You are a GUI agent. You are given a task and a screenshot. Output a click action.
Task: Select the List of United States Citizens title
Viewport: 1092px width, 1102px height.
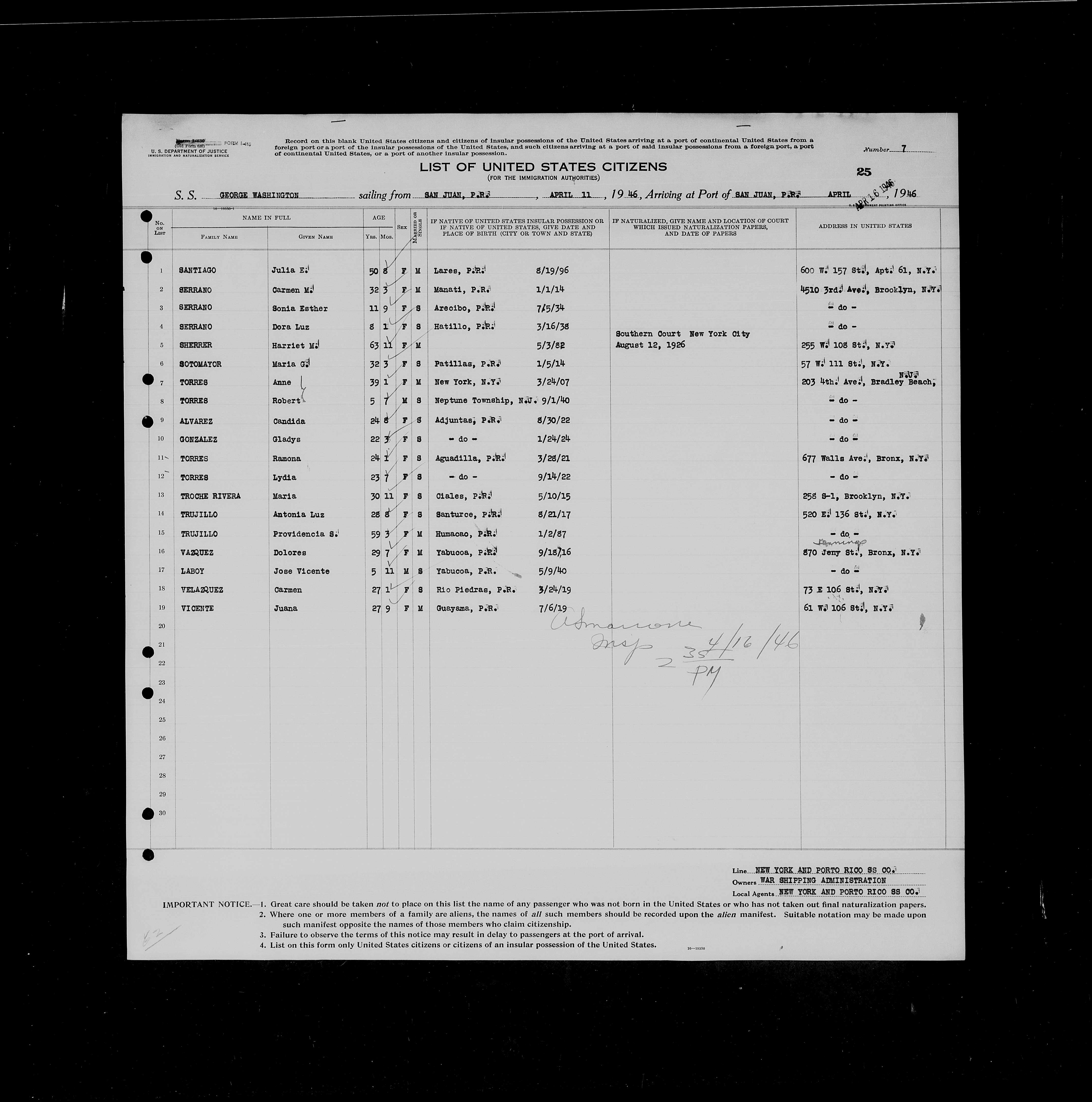pyautogui.click(x=543, y=167)
